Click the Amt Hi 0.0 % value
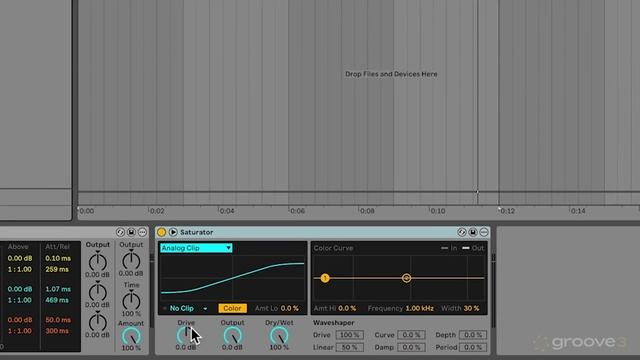The image size is (640, 360). pyautogui.click(x=347, y=309)
